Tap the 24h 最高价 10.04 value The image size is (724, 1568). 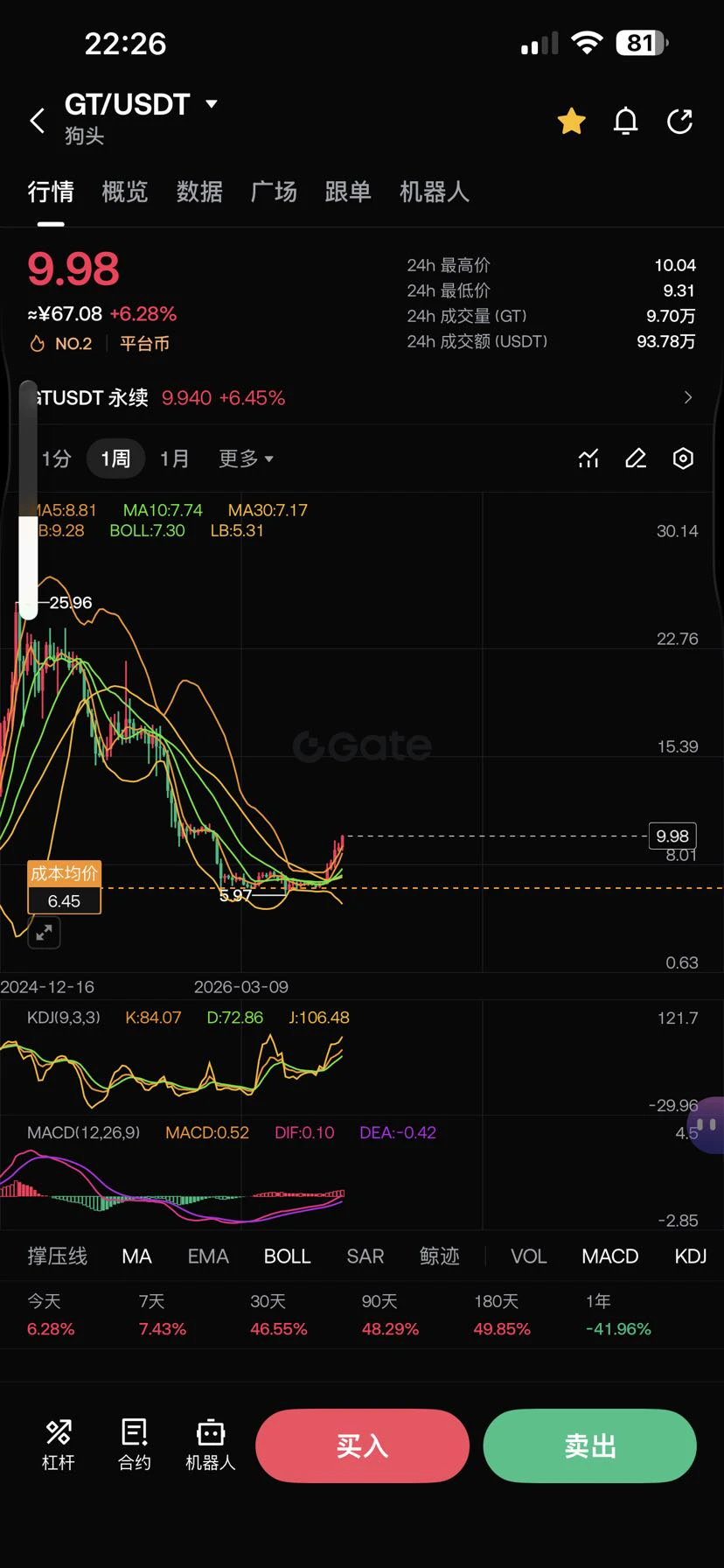tap(675, 265)
